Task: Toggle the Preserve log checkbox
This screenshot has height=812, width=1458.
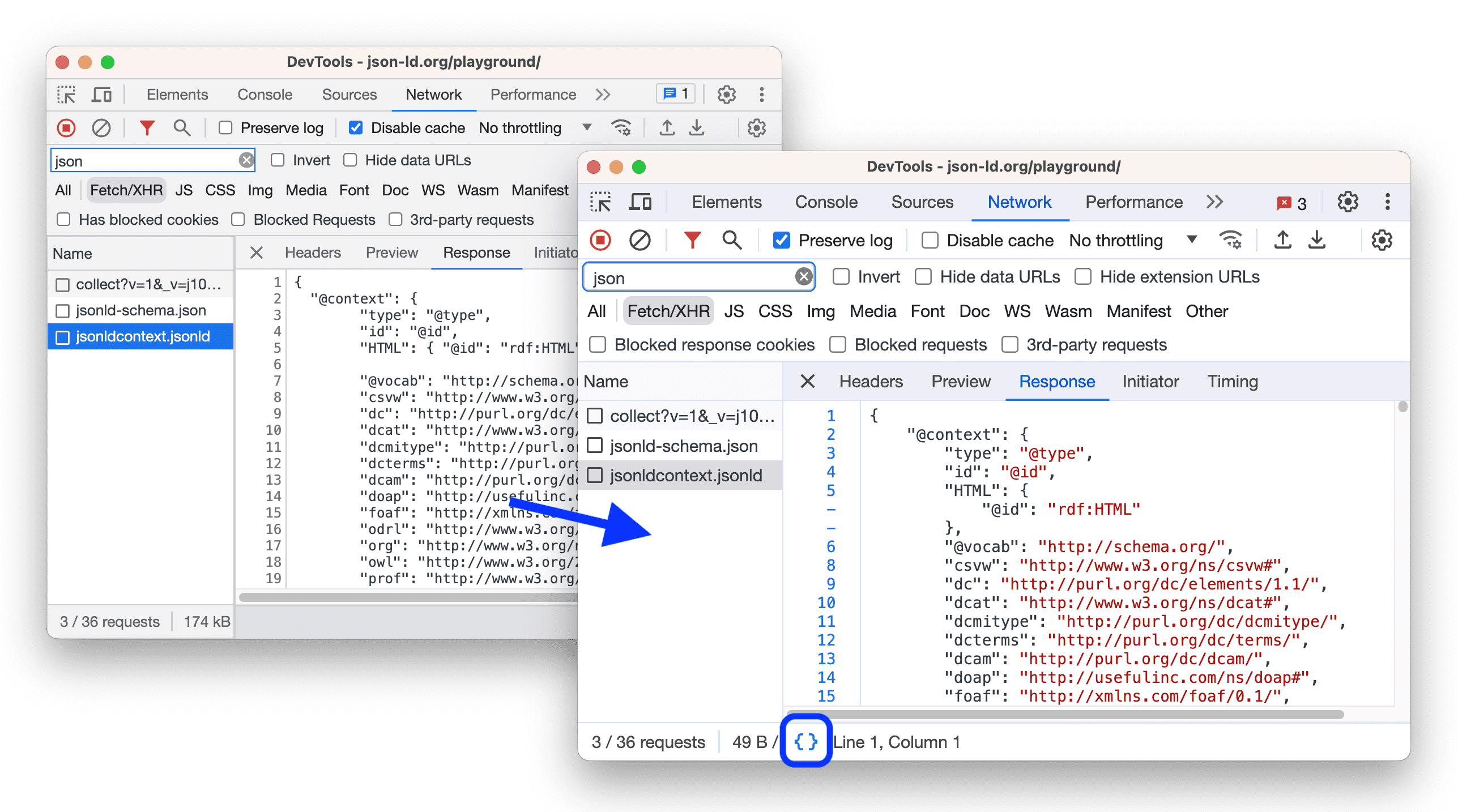Action: [782, 241]
